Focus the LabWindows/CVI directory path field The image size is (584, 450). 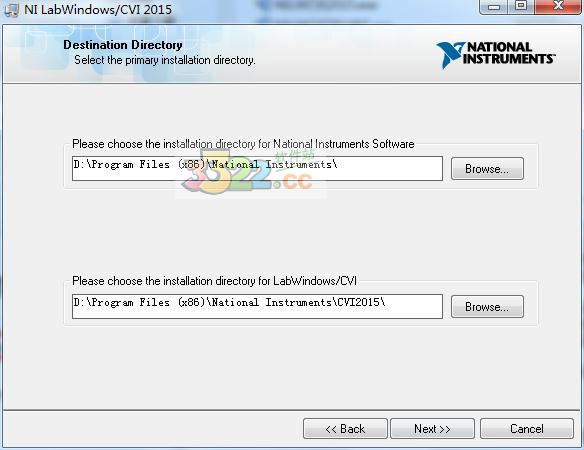pyautogui.click(x=257, y=307)
